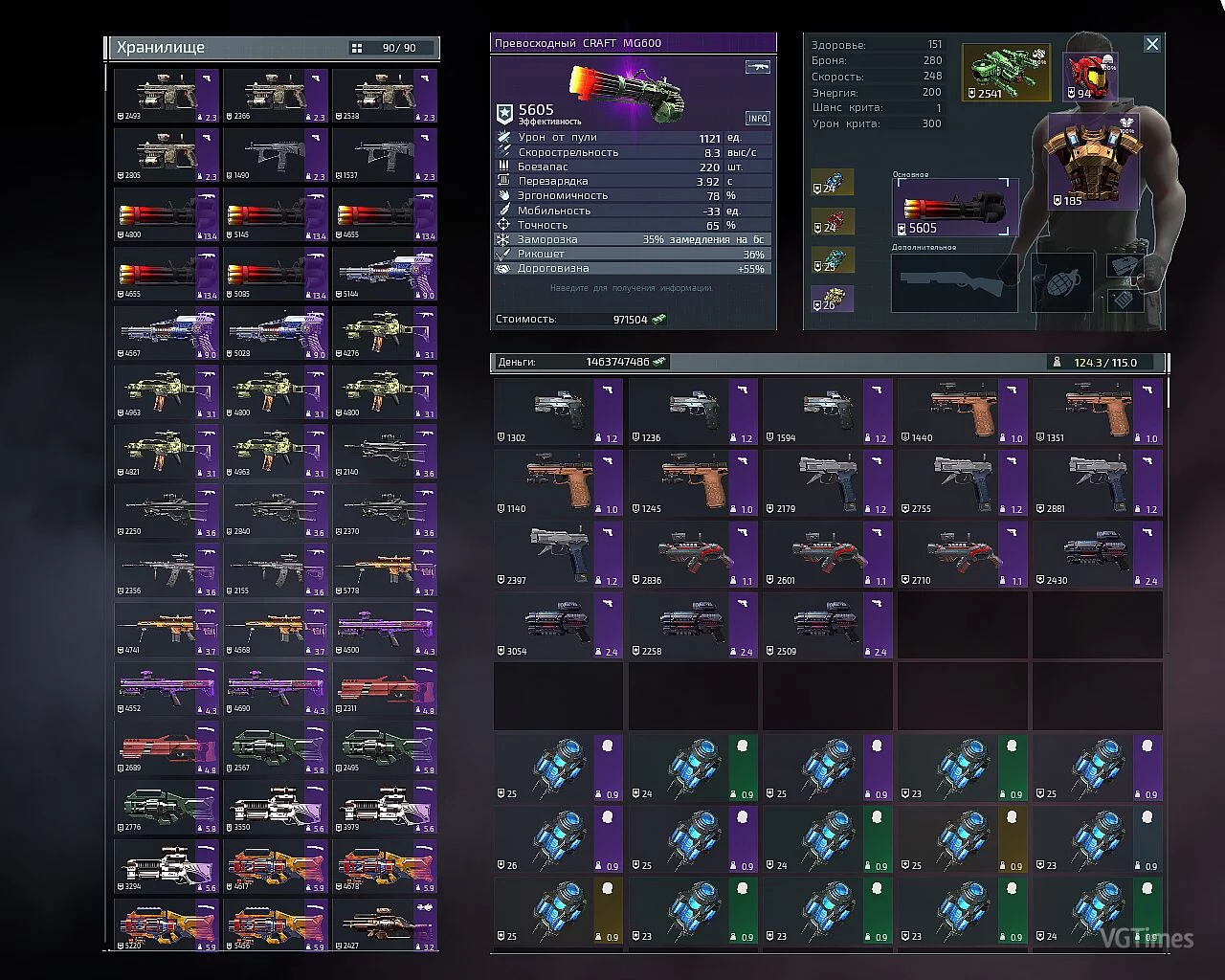1225x980 pixels.
Task: Select the purple shotgun rated 4690
Action: click(x=276, y=689)
